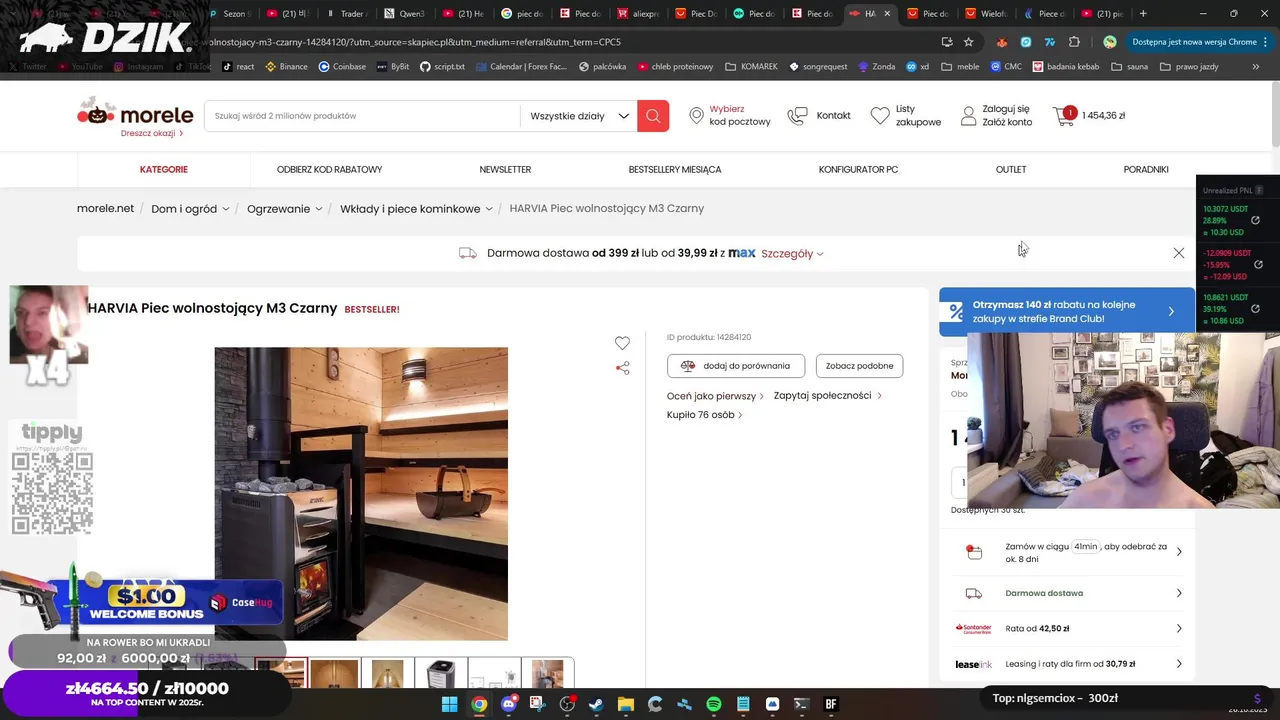Click the product search input field
This screenshot has height=720, width=1280.
(362, 116)
